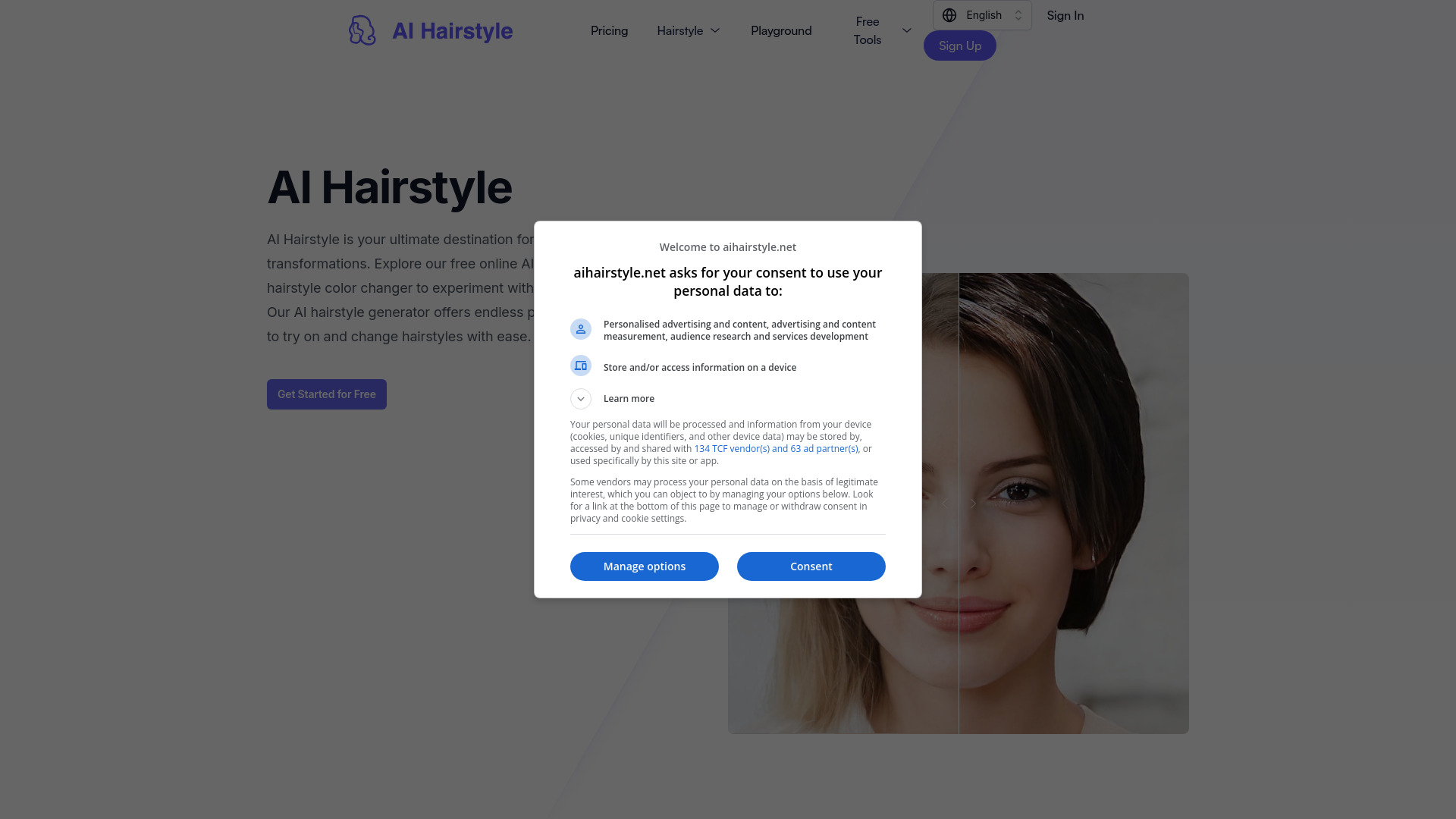Click the Sign Up button
The image size is (1456, 819).
(x=960, y=45)
